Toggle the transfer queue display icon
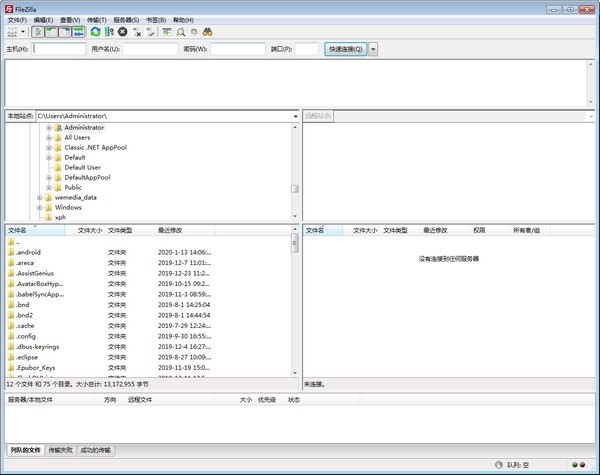The height and width of the screenshot is (475, 600). [77, 32]
